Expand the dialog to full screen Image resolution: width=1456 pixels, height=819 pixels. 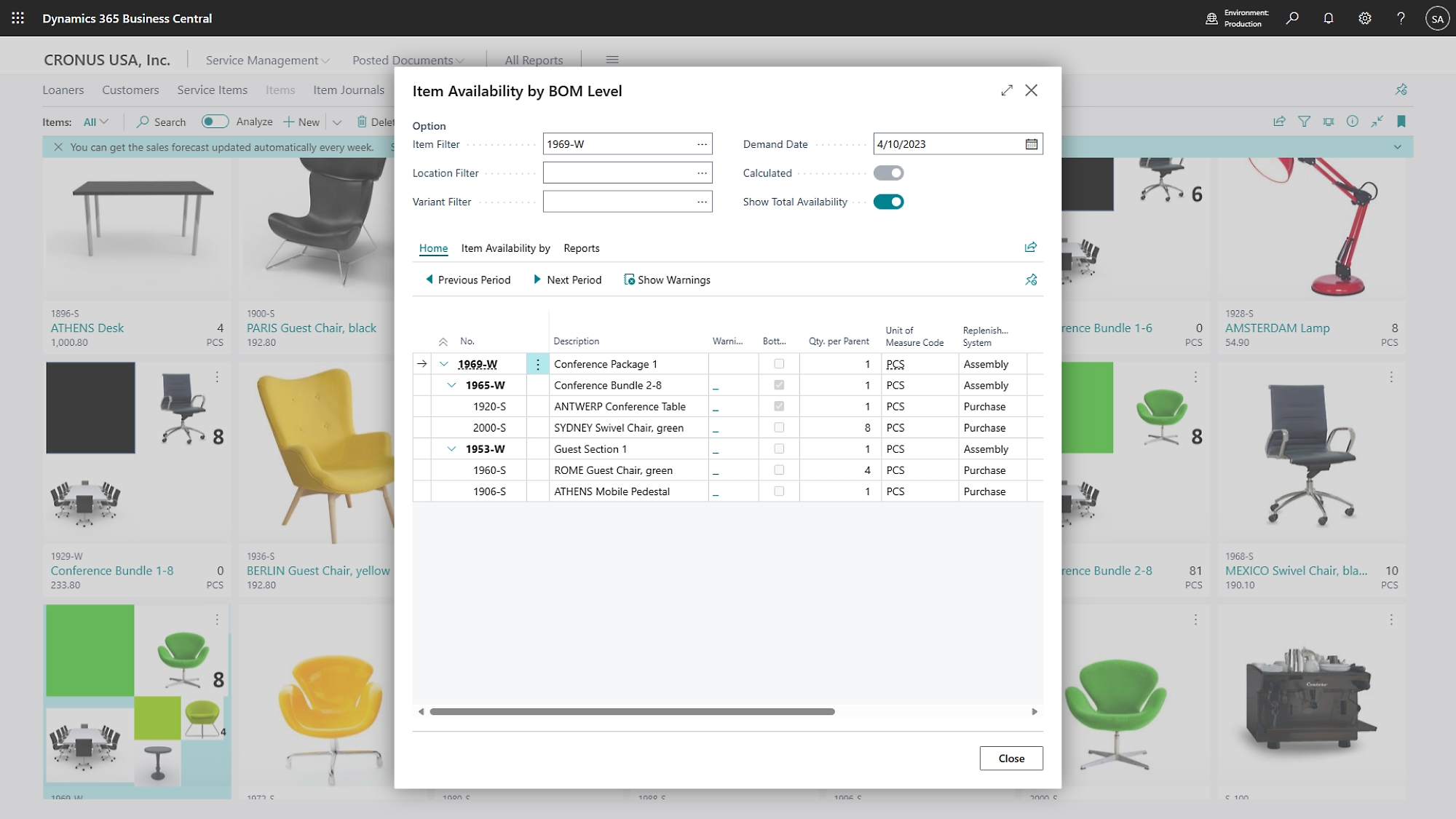coord(1007,90)
